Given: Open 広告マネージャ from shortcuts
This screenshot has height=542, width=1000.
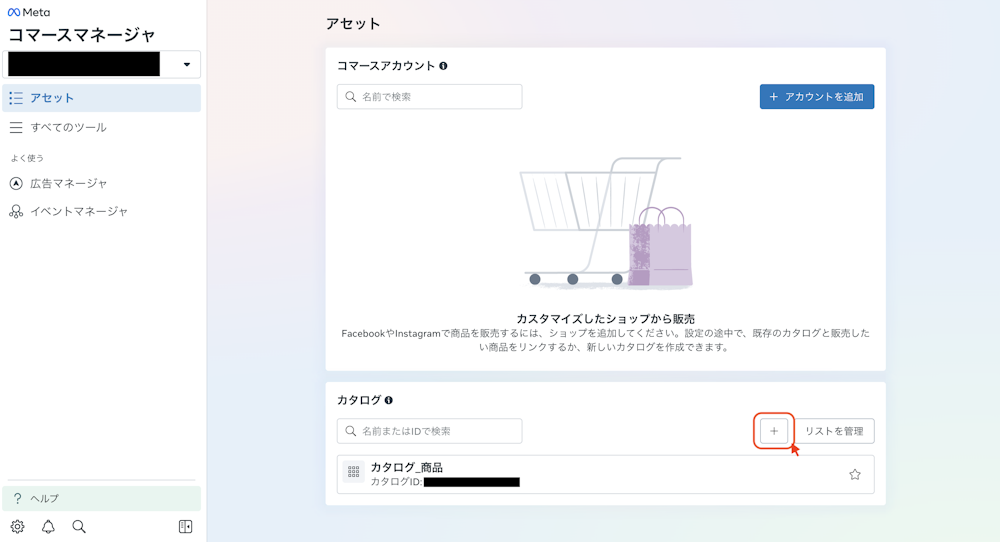Looking at the screenshot, I should (68, 183).
